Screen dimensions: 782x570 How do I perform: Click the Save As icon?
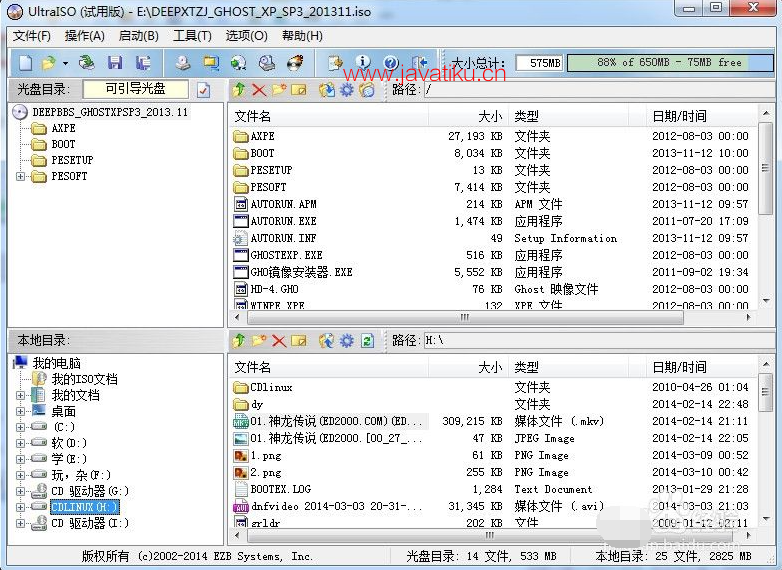[143, 63]
